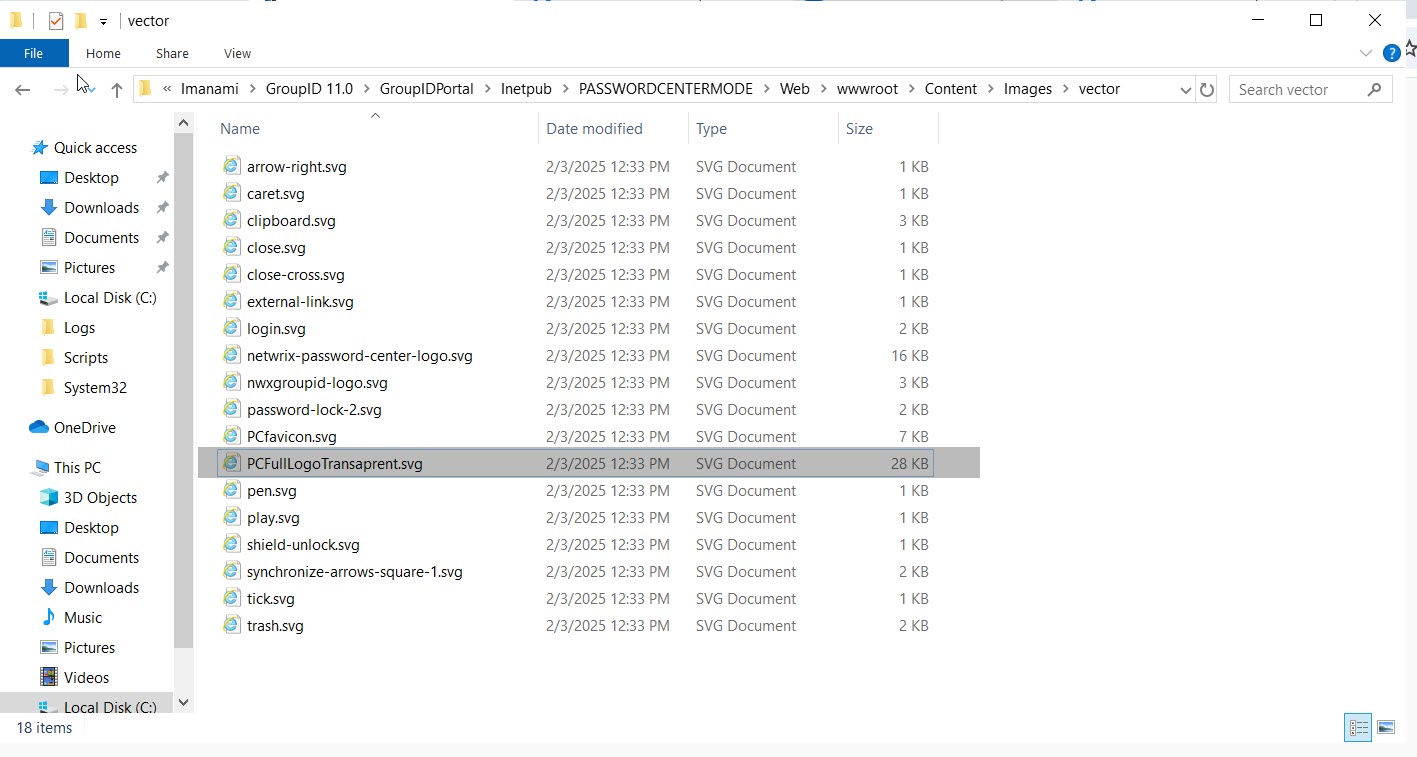
Task: Open the Share tab
Action: (171, 53)
